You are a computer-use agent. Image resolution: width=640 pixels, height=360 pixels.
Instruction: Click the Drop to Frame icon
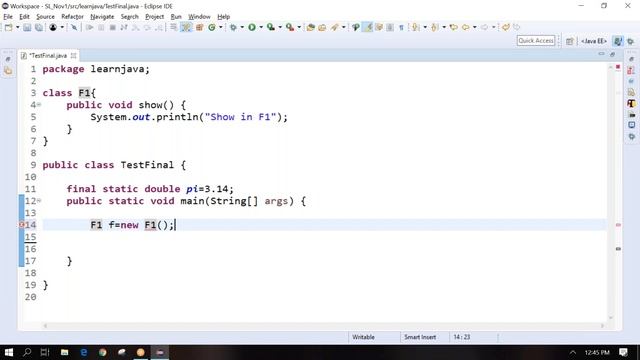tap(173, 27)
